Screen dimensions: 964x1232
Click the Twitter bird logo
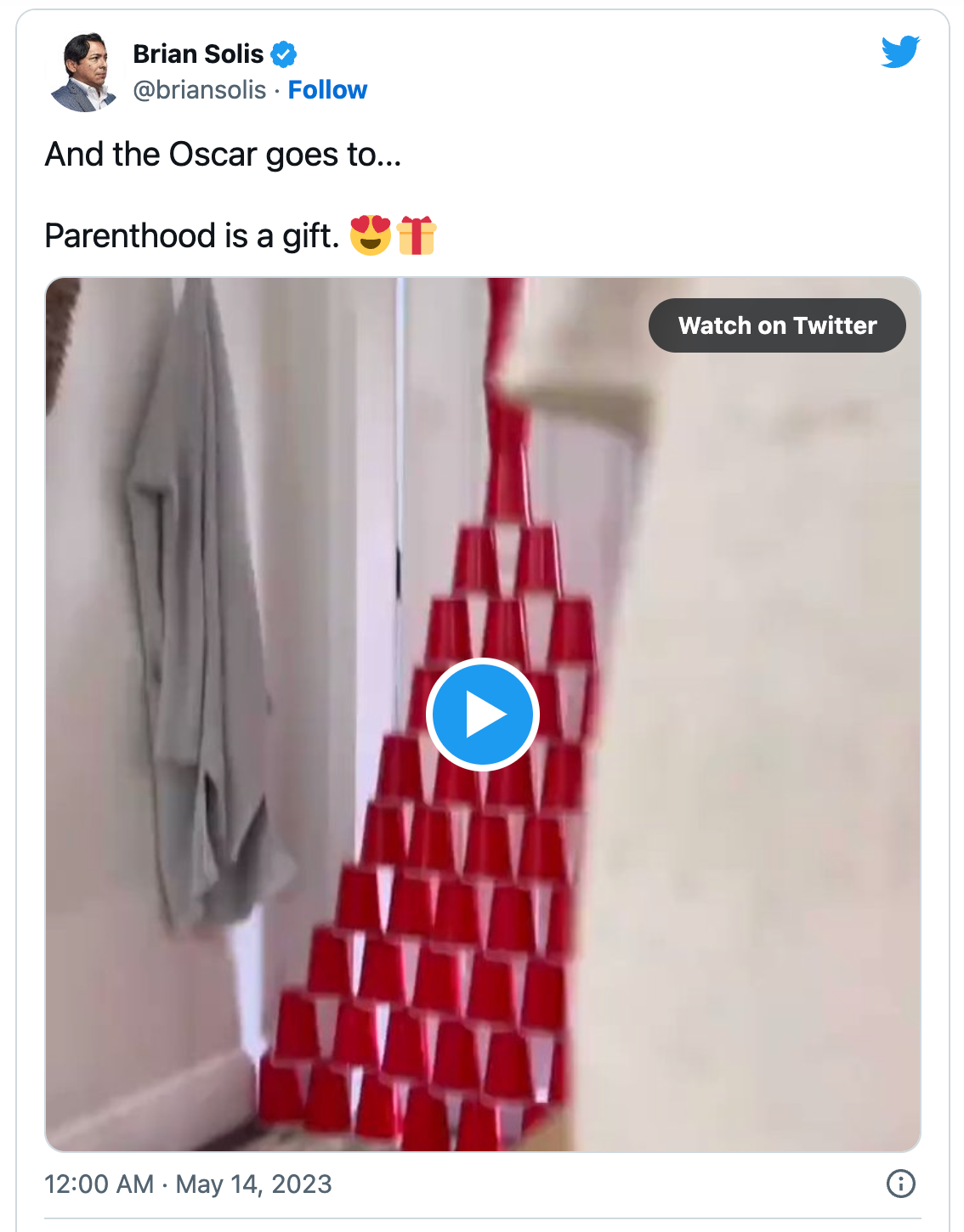coord(900,52)
